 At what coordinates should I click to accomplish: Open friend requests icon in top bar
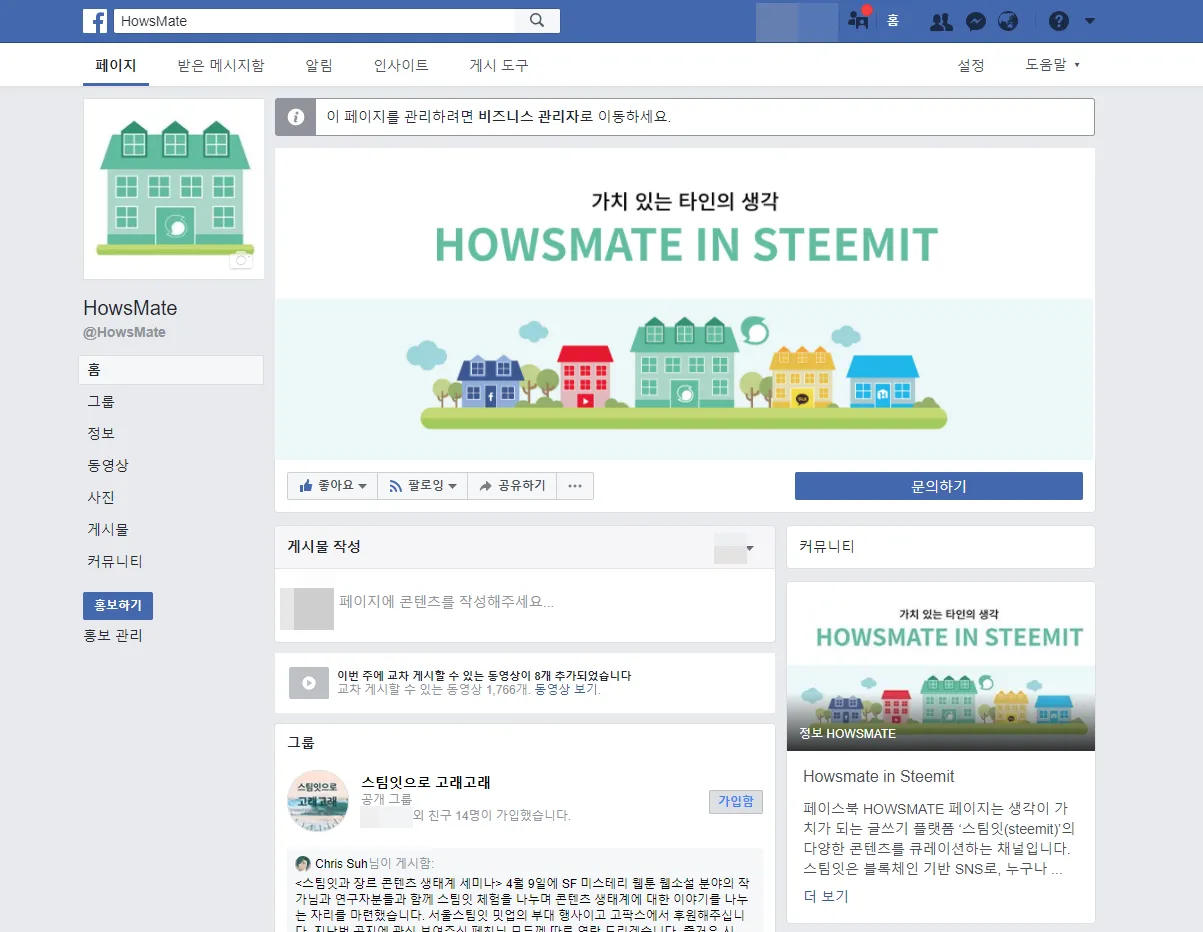click(941, 21)
